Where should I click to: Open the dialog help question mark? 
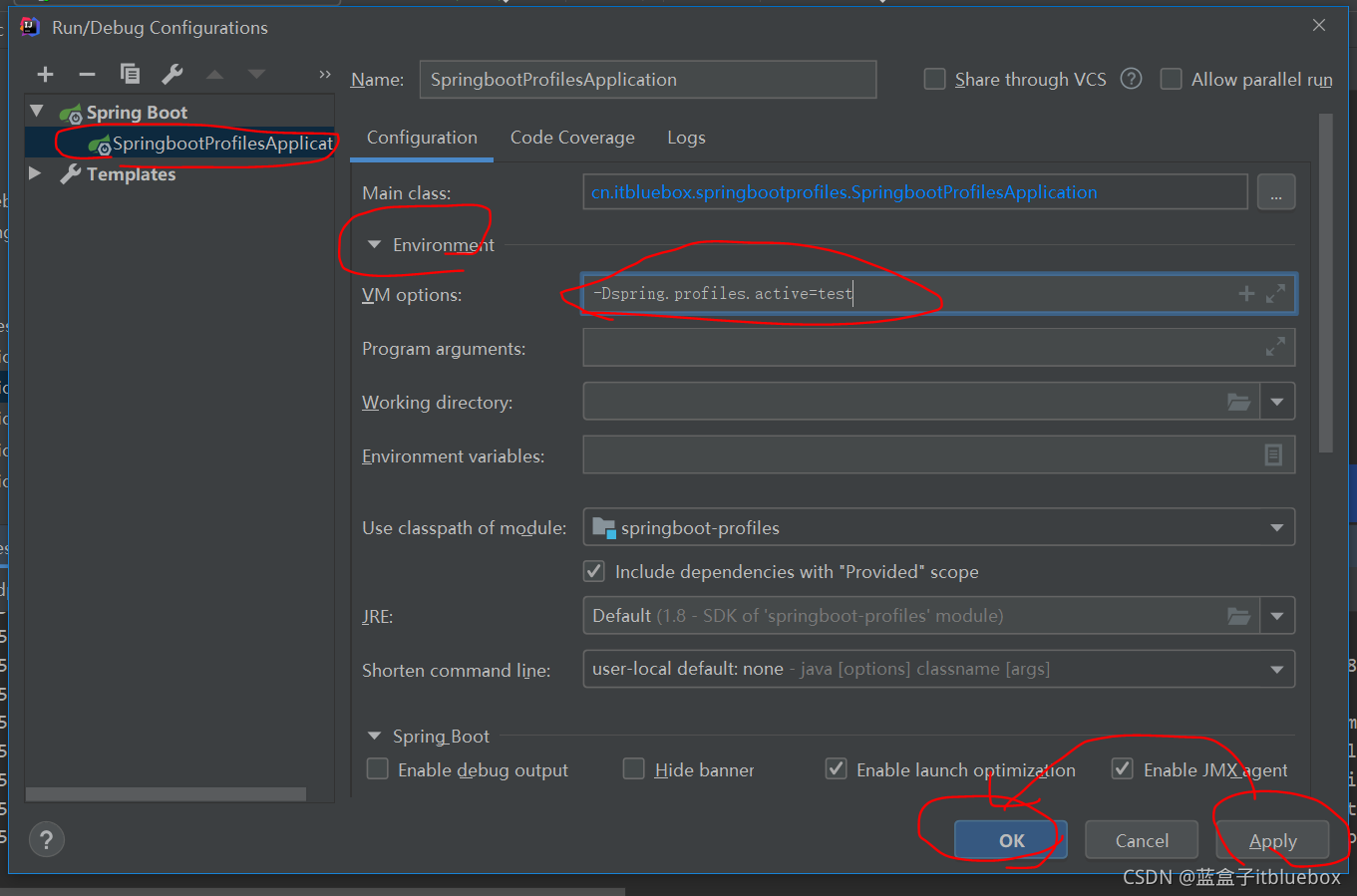[x=47, y=839]
